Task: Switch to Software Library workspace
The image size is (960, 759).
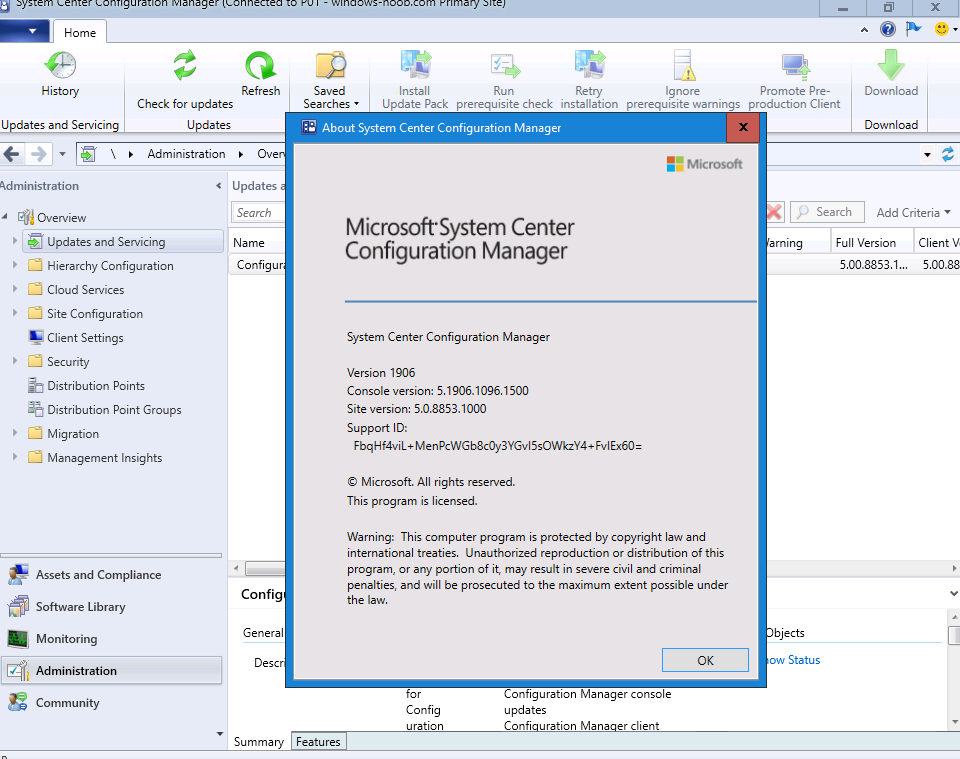Action: point(111,607)
